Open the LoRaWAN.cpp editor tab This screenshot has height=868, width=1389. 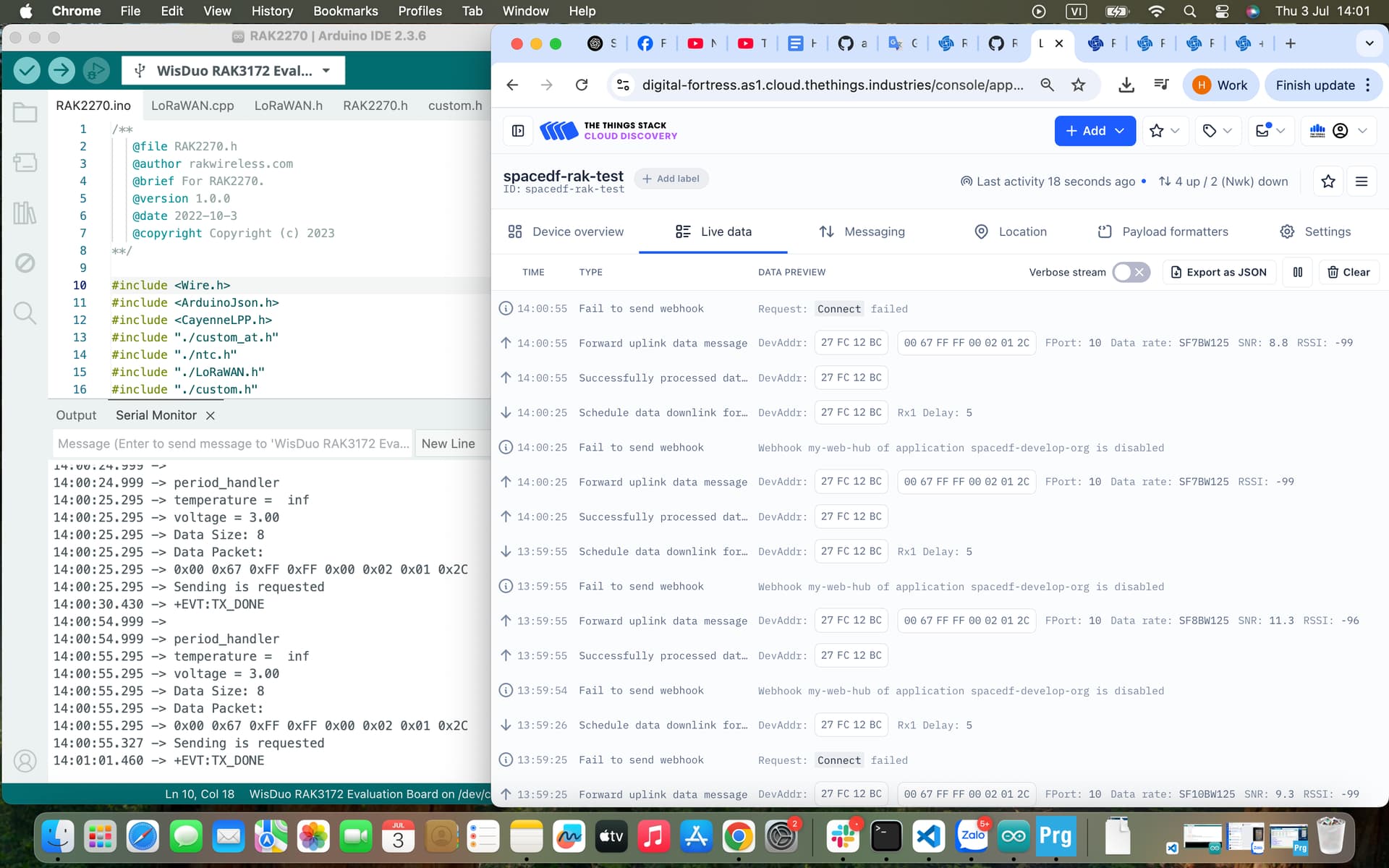coord(192,106)
